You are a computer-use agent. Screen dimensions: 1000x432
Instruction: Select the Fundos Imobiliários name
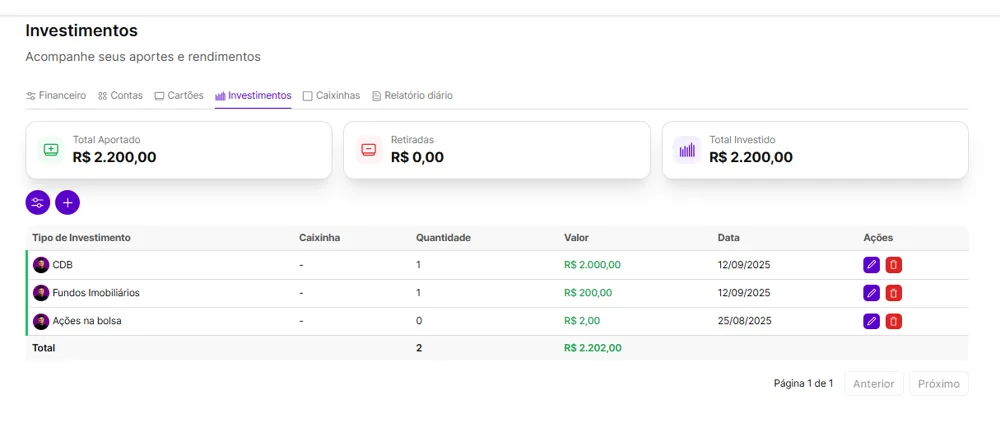pos(96,293)
